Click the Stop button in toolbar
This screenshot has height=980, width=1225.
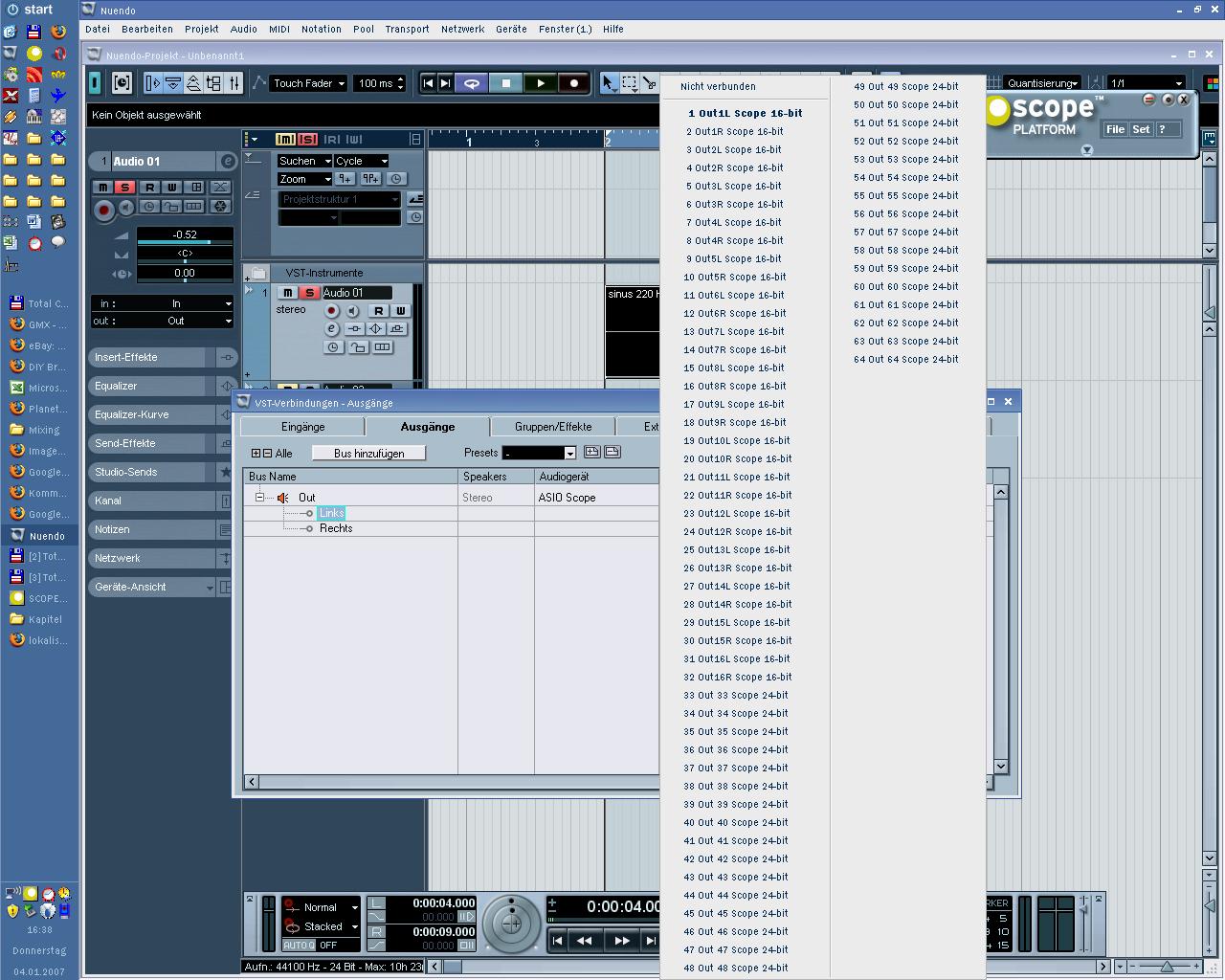[x=506, y=83]
